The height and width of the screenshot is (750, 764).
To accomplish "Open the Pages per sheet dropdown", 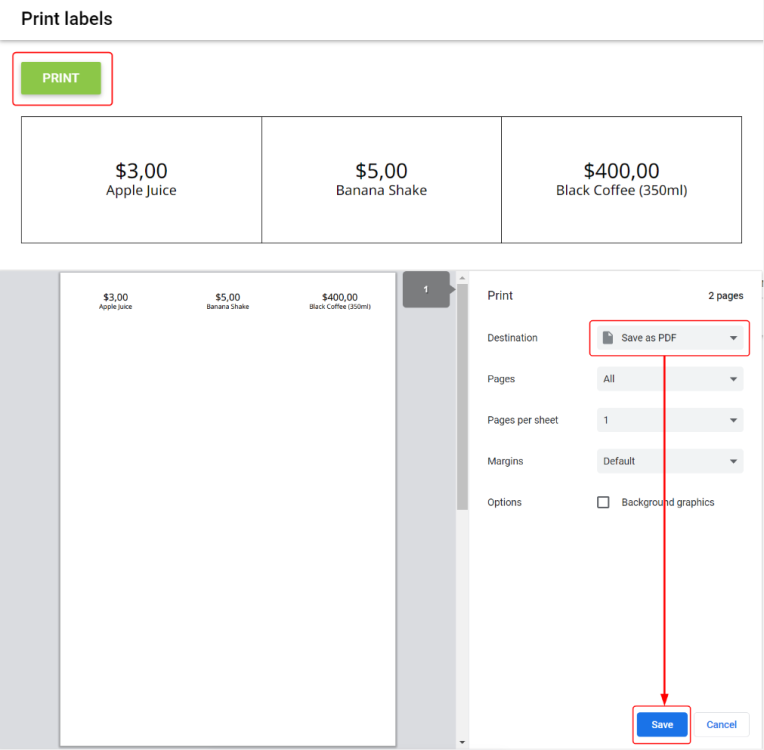I will pyautogui.click(x=670, y=420).
